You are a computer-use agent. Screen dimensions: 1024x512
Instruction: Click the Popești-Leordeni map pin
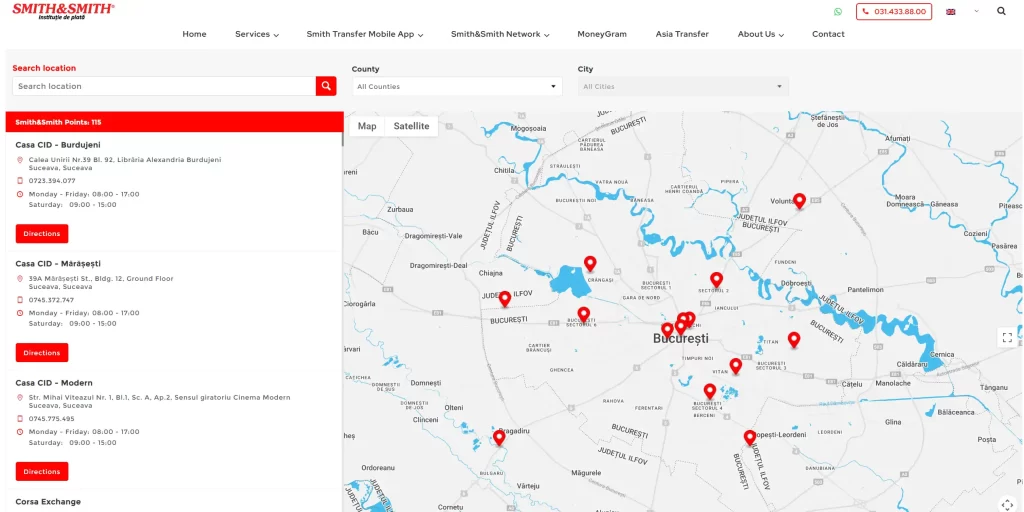point(750,437)
